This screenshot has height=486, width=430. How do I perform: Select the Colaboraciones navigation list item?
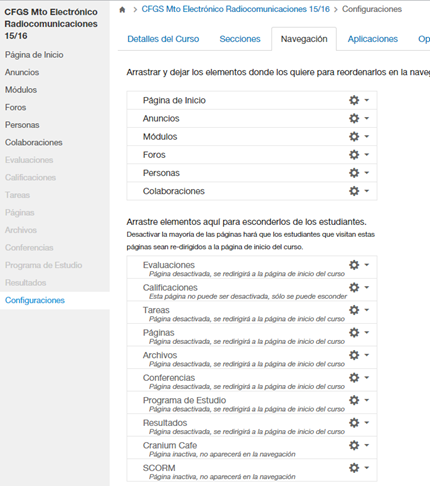252,191
